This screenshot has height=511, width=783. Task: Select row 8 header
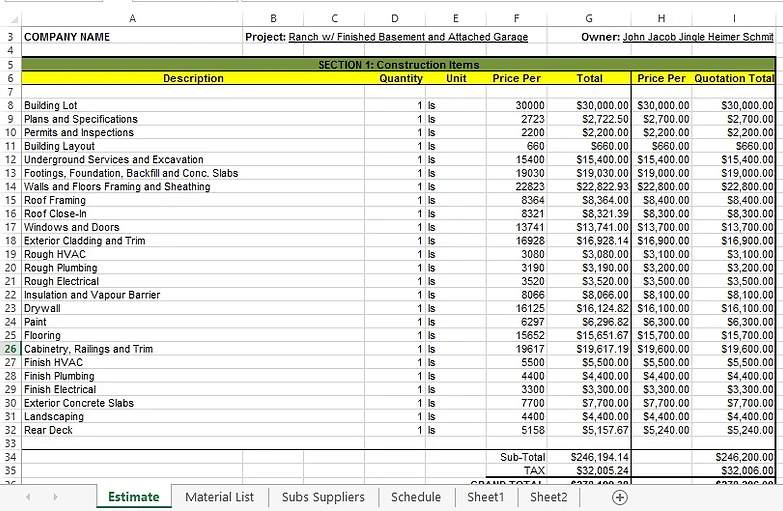(10, 105)
